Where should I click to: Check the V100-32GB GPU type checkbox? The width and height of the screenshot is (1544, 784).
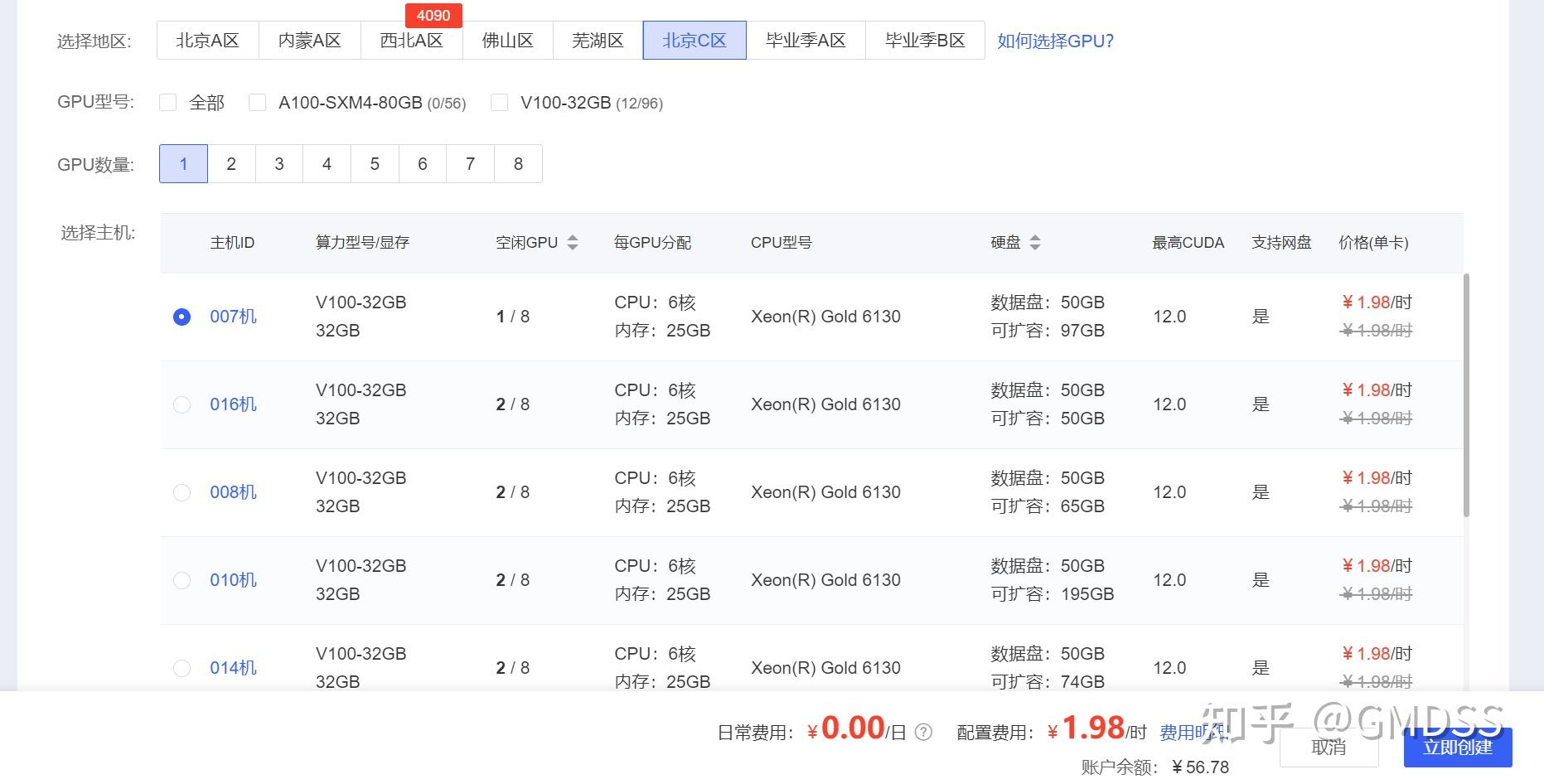tap(499, 102)
